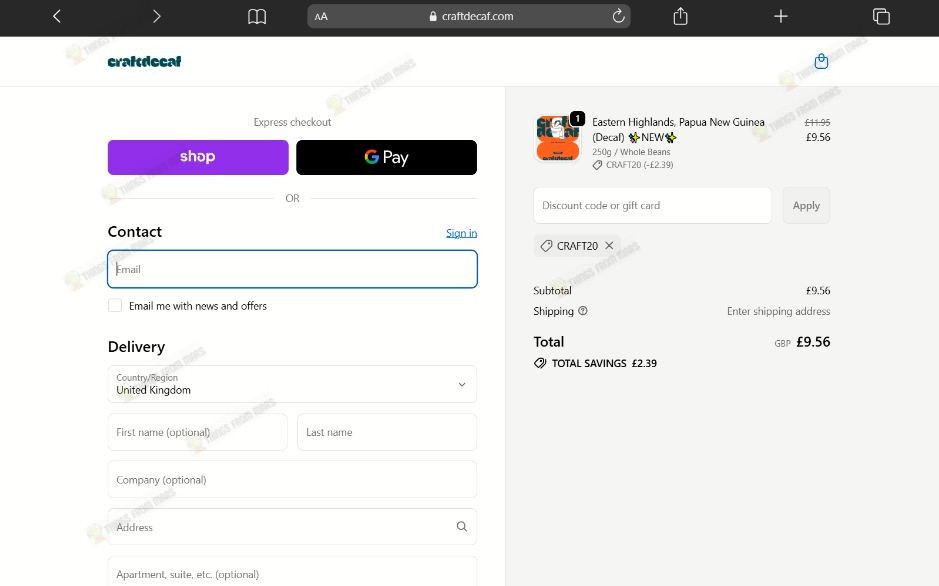Open the share sheet icon
939x586 pixels.
(x=680, y=16)
